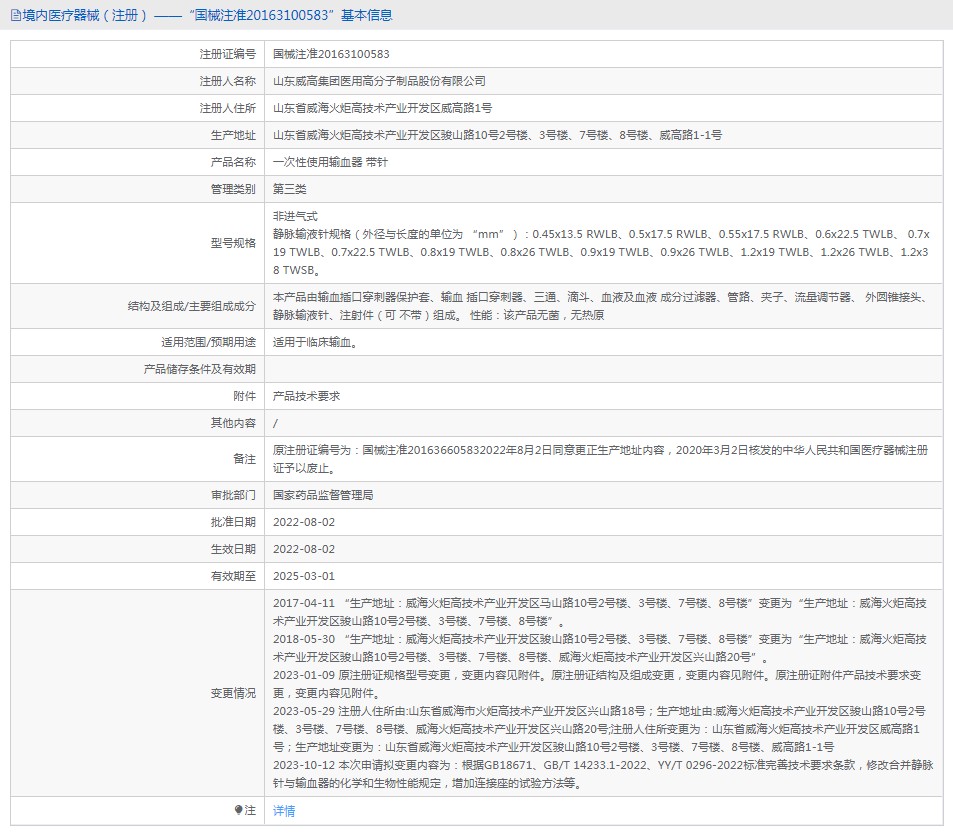Click the 产品技术要求 attachment text
953x835 pixels.
(x=306, y=396)
